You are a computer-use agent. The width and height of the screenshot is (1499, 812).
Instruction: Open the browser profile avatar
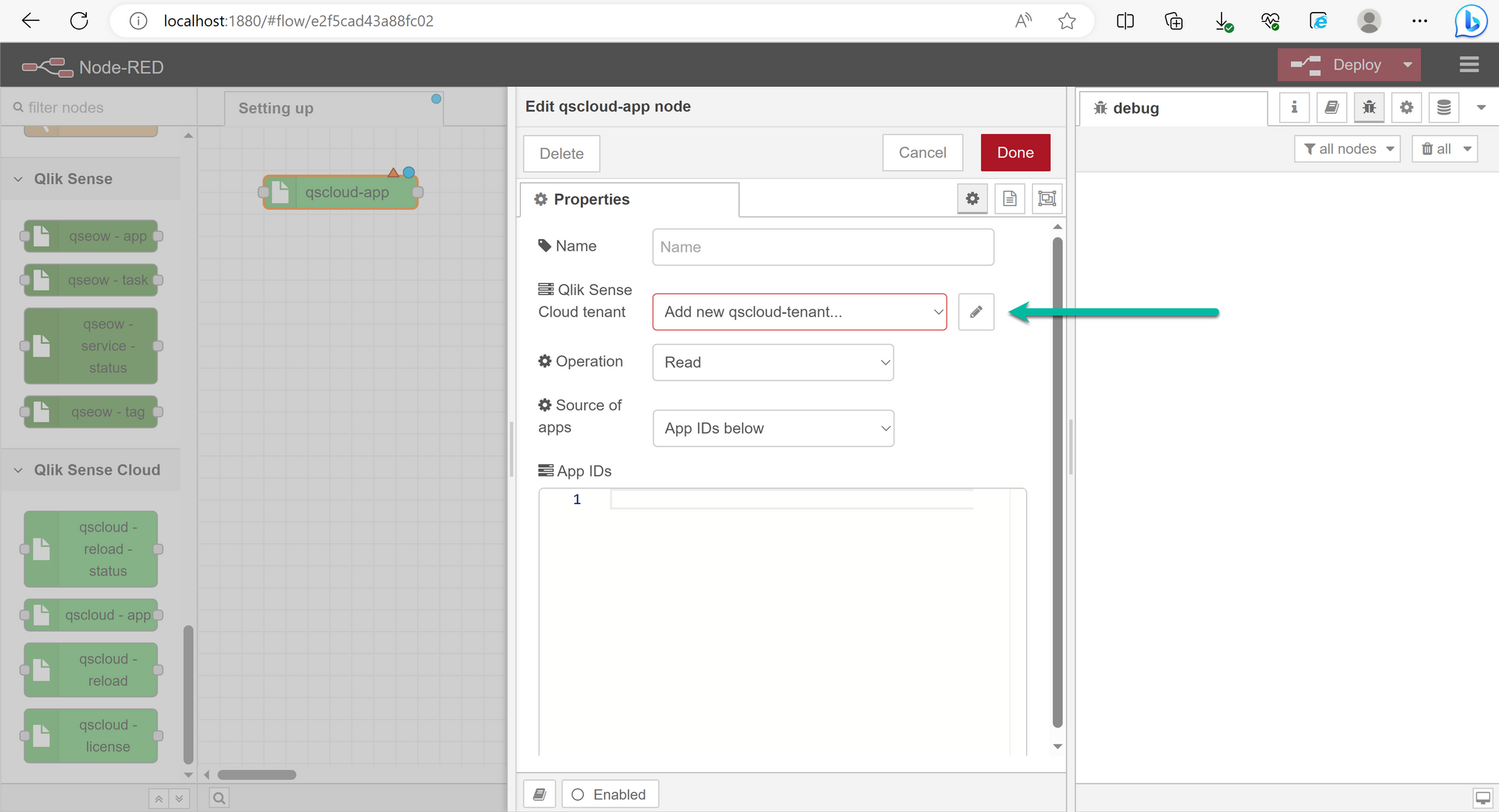[x=1369, y=21]
